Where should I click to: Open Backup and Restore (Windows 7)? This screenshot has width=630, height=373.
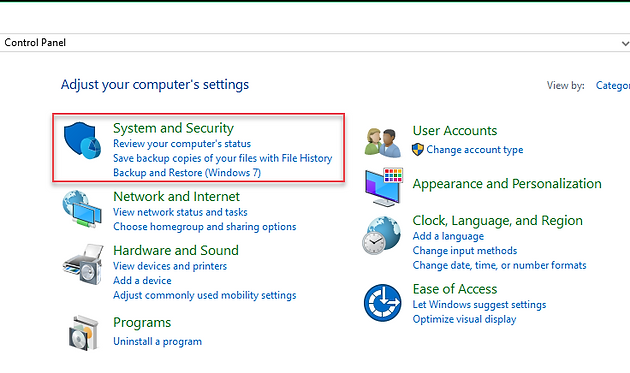187,173
